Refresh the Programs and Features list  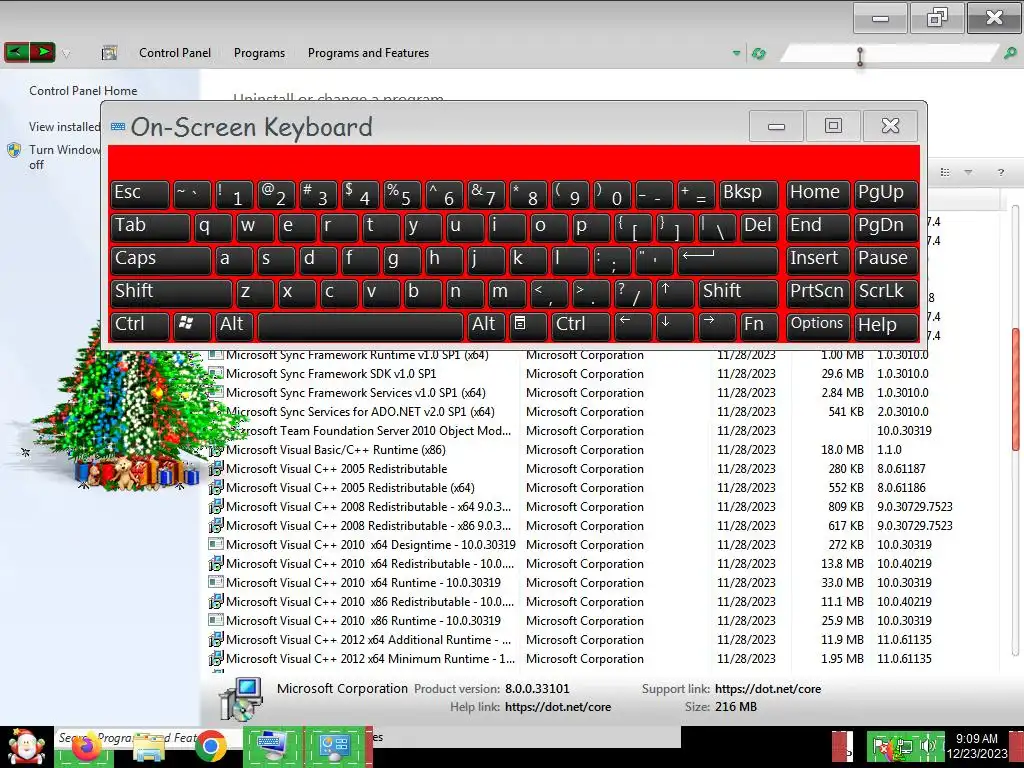coord(759,54)
